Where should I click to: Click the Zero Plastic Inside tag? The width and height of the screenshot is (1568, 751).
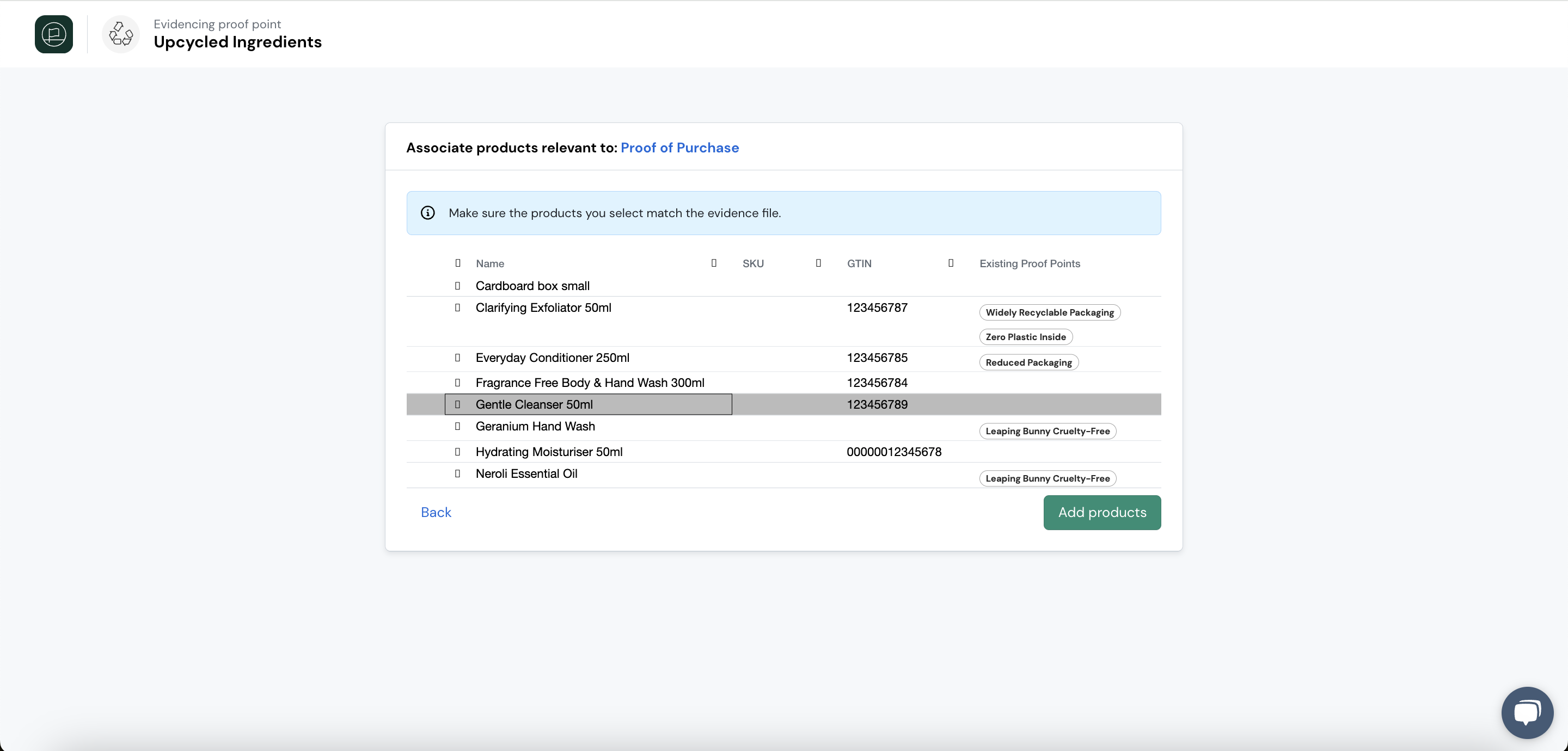click(1026, 336)
